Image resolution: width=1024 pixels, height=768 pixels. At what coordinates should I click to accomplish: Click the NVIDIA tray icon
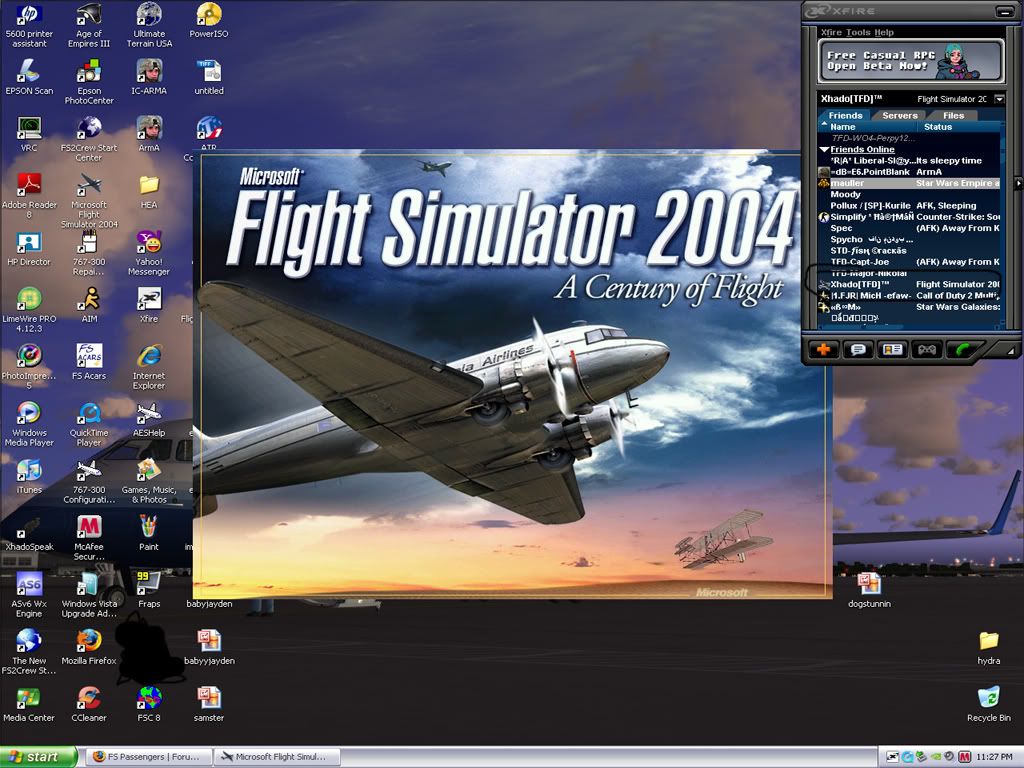click(x=936, y=757)
